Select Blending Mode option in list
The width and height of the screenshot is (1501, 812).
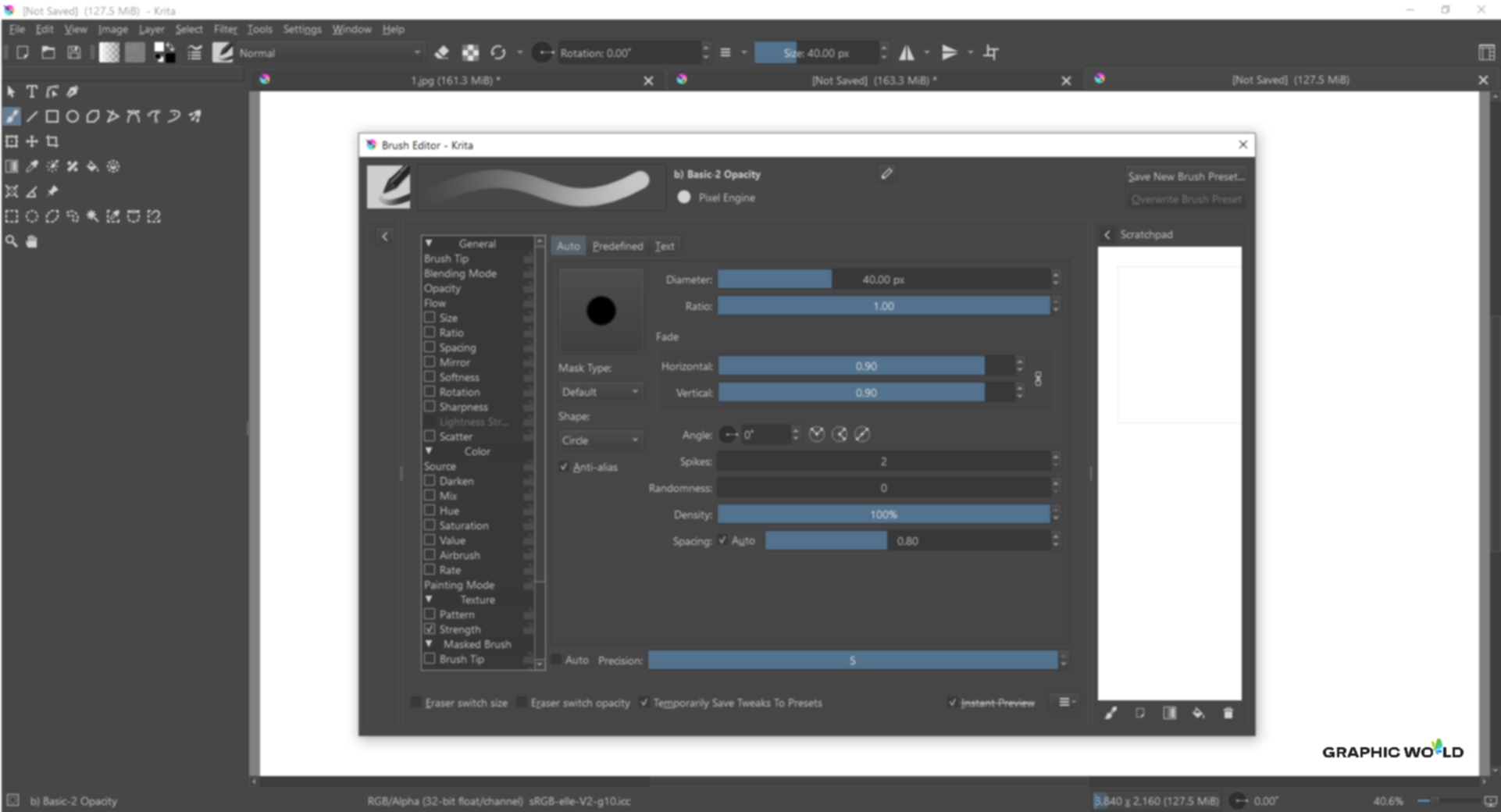point(461,273)
